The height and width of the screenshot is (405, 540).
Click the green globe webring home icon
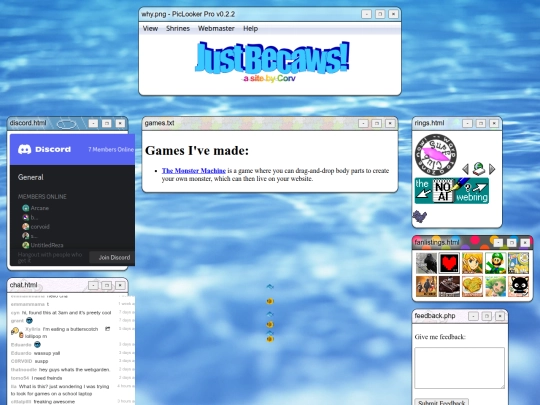[x=479, y=169]
